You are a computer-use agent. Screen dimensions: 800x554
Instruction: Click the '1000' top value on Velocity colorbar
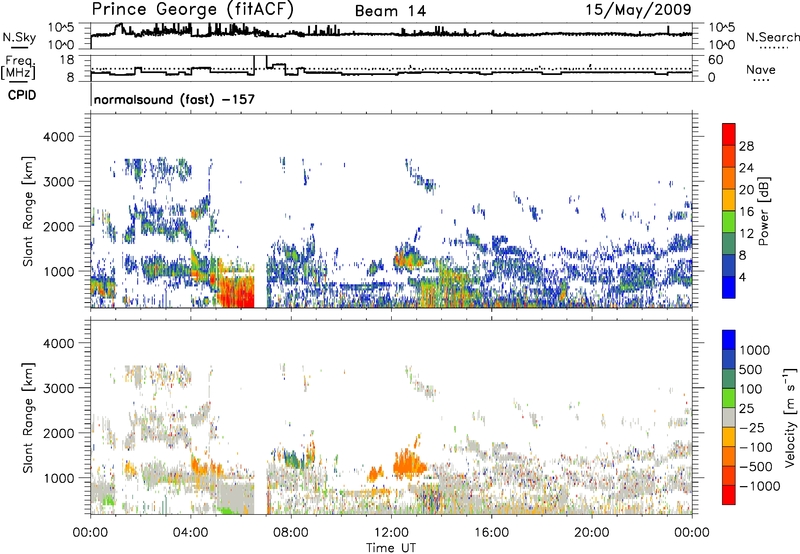(x=755, y=350)
